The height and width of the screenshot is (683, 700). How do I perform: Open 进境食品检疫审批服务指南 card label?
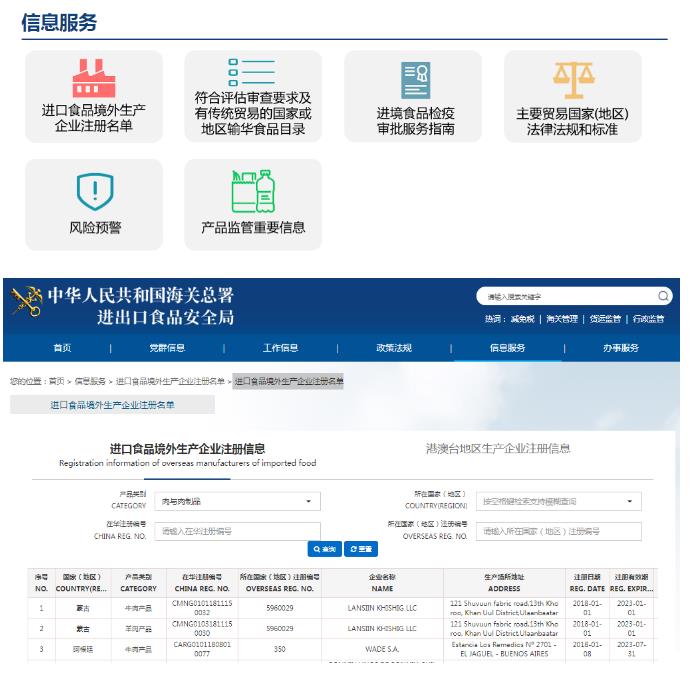tap(416, 121)
